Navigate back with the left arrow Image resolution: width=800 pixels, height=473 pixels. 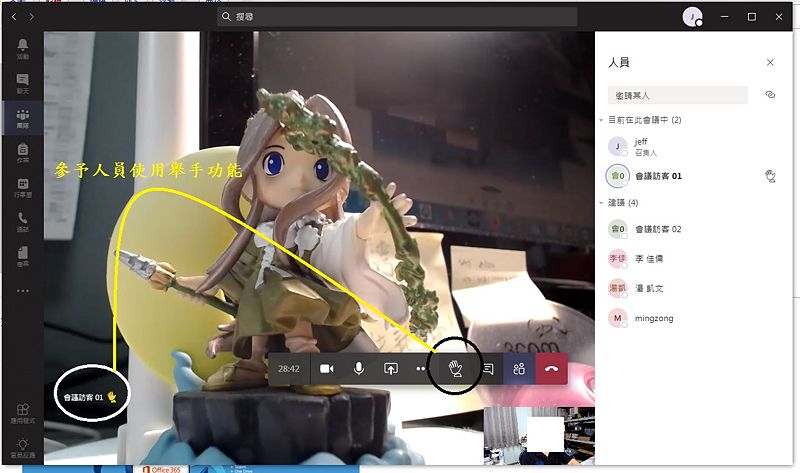click(x=14, y=17)
